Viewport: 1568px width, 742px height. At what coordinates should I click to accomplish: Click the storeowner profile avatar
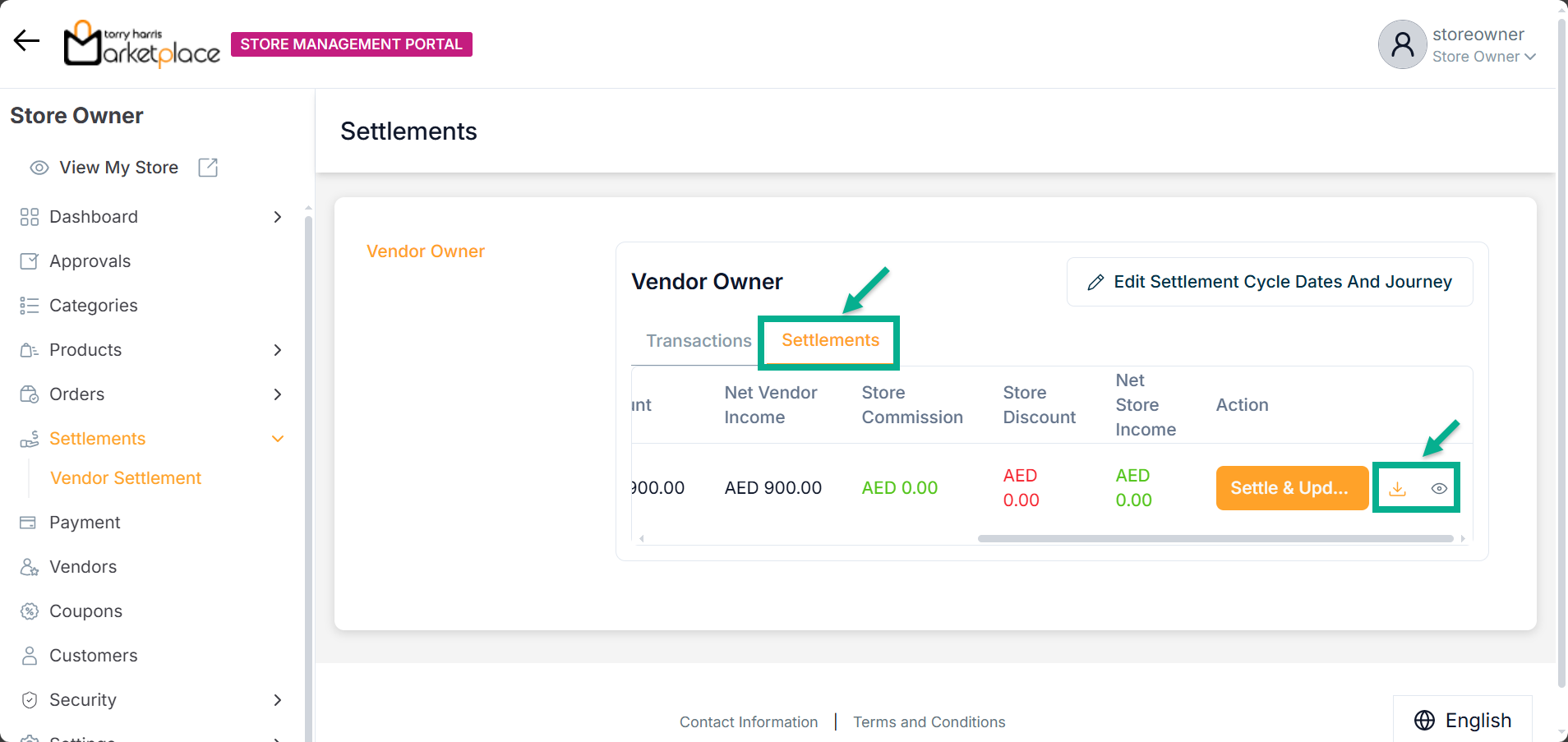pos(1402,44)
